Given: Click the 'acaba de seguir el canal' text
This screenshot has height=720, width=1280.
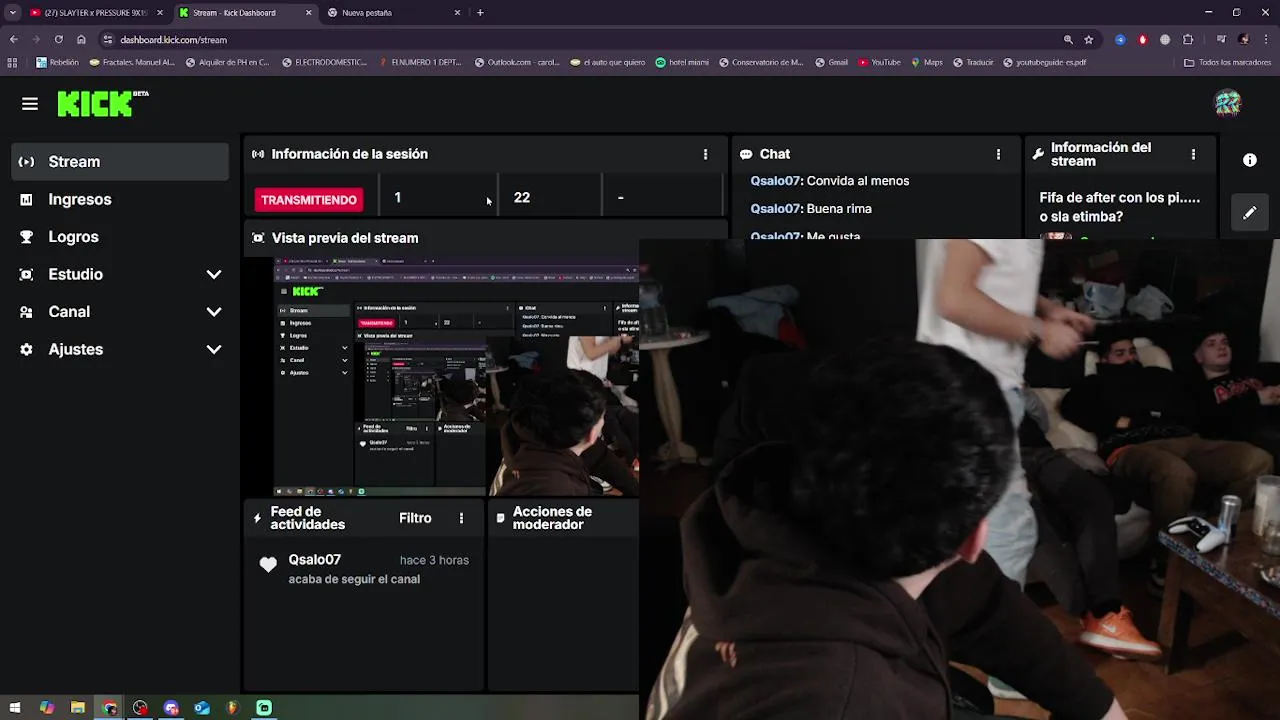Looking at the screenshot, I should click(x=354, y=579).
